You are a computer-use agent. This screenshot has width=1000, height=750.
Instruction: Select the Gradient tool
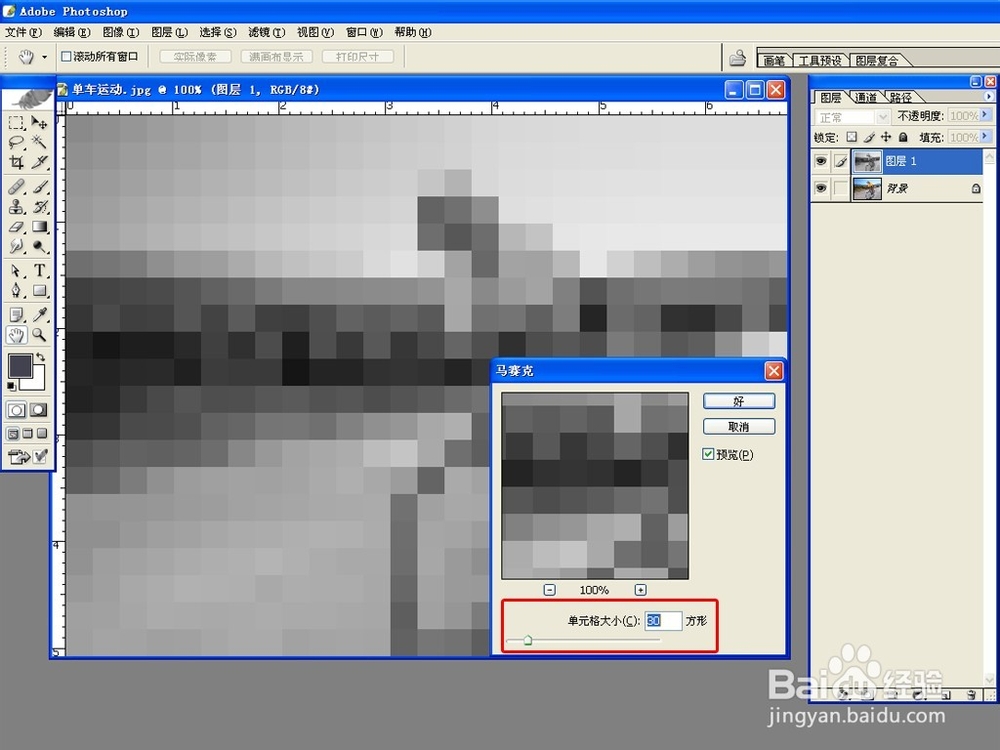point(39,226)
